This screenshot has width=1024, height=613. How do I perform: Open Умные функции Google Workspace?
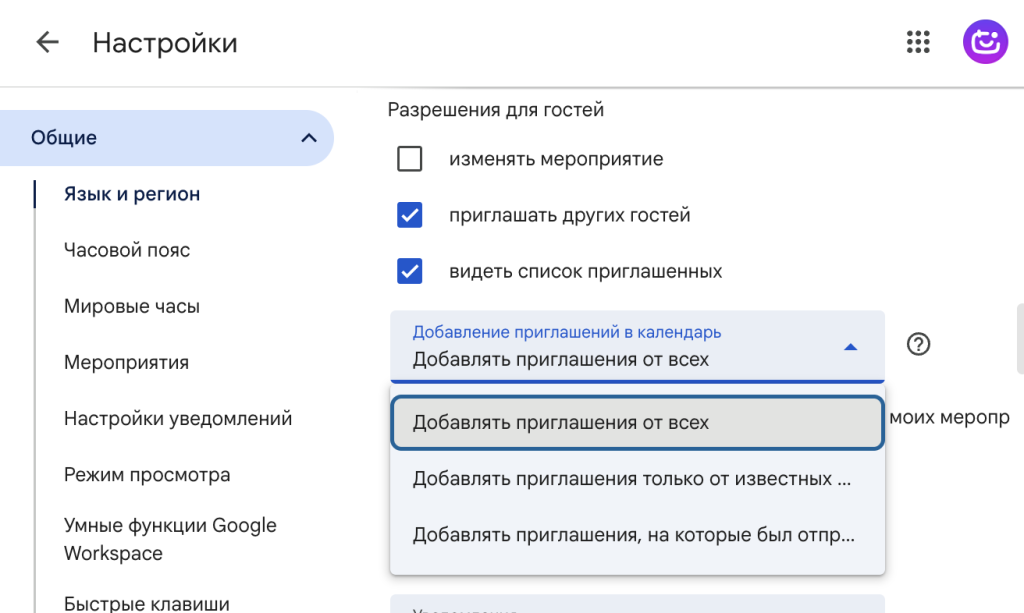tap(170, 539)
